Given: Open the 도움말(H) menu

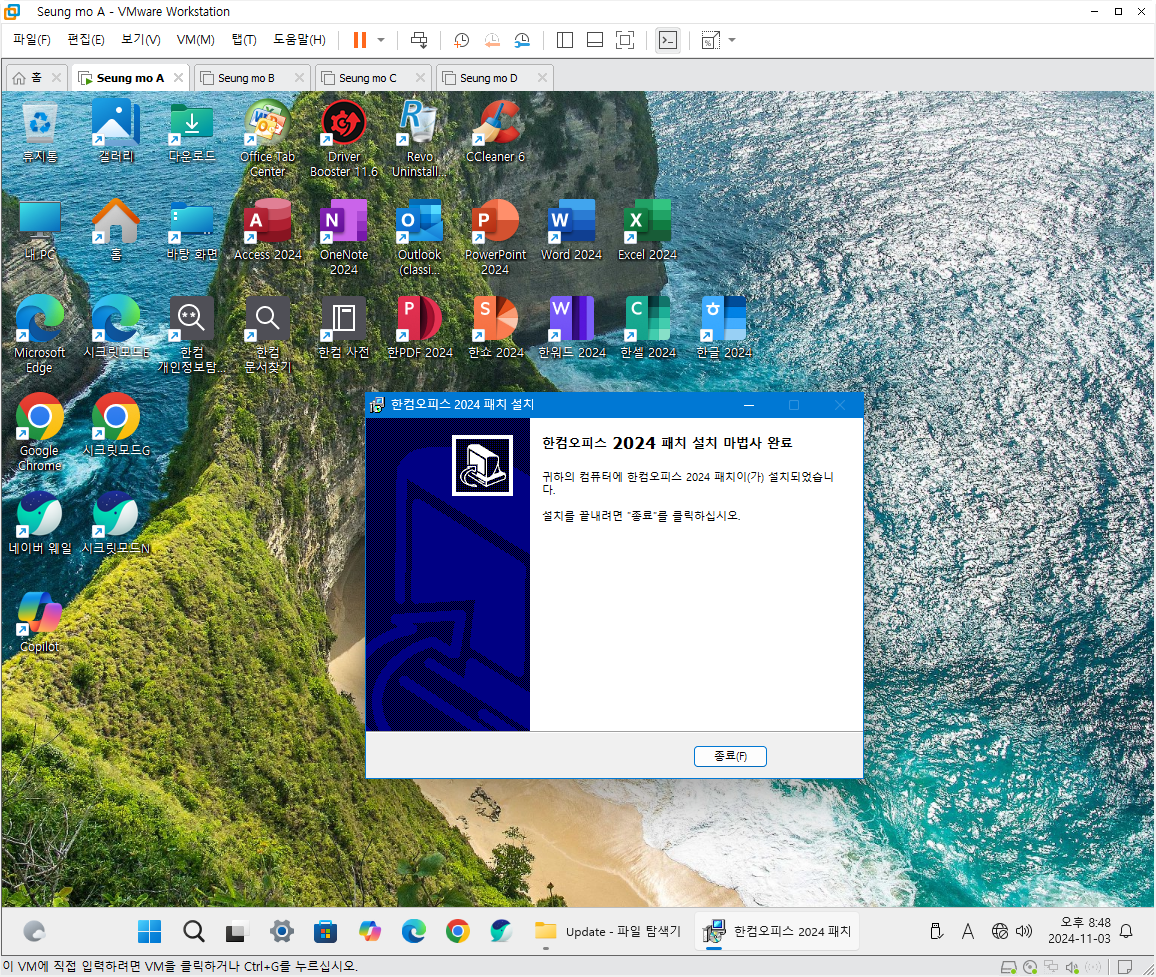Looking at the screenshot, I should coord(299,40).
